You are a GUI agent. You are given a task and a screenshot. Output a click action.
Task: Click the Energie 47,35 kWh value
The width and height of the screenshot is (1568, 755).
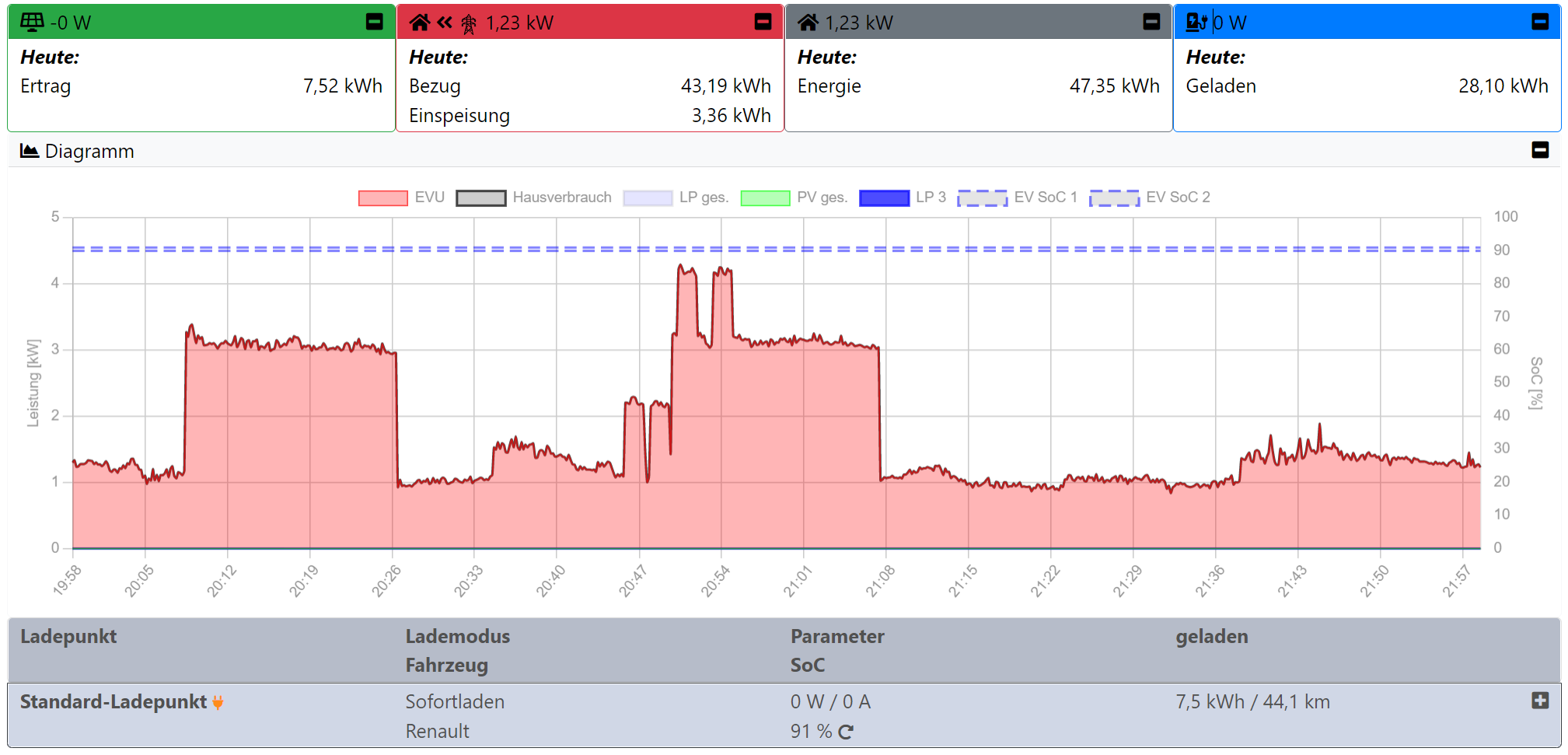pos(1115,86)
